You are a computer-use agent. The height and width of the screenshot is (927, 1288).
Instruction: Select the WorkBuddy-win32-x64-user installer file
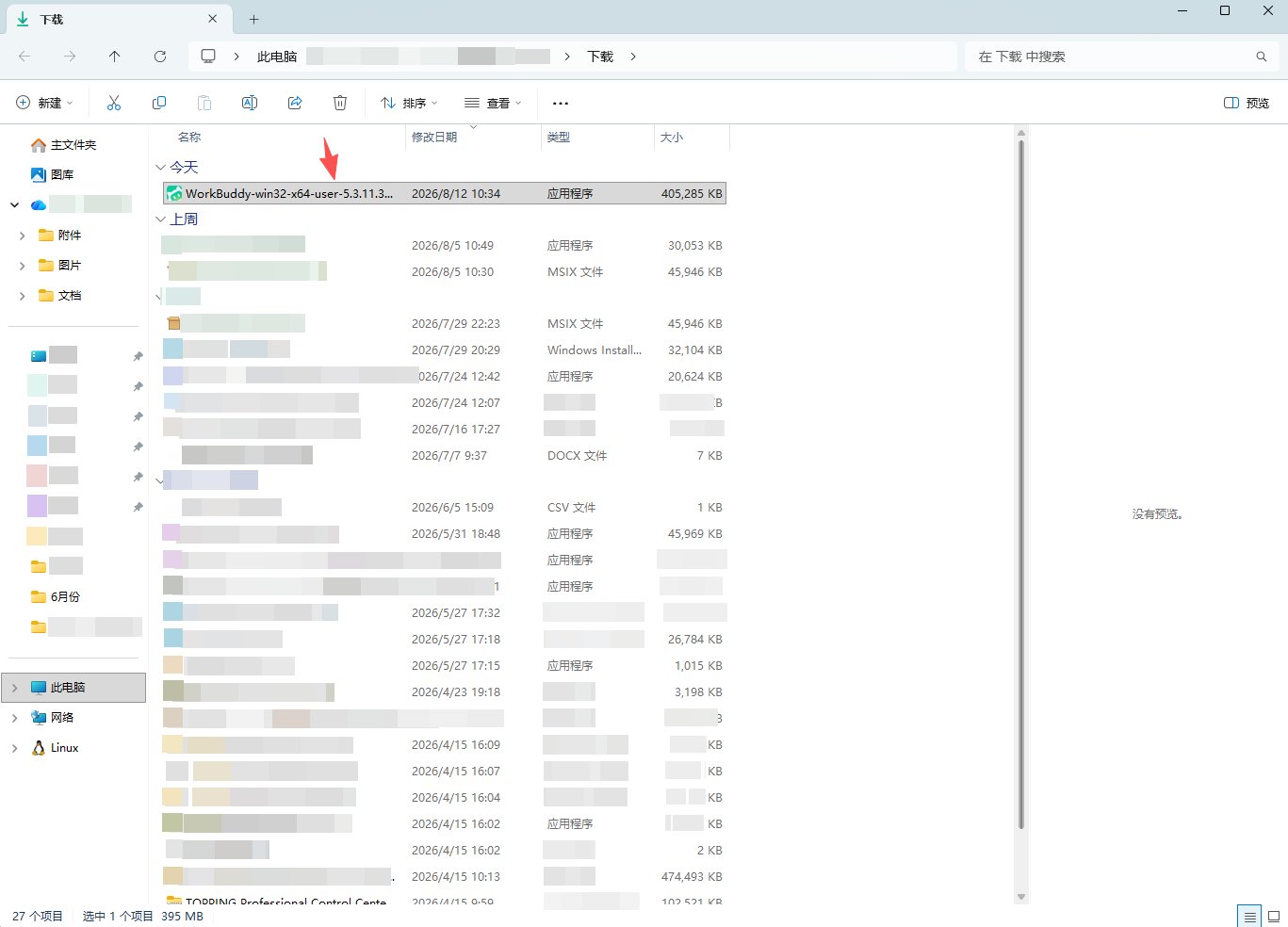pos(445,194)
